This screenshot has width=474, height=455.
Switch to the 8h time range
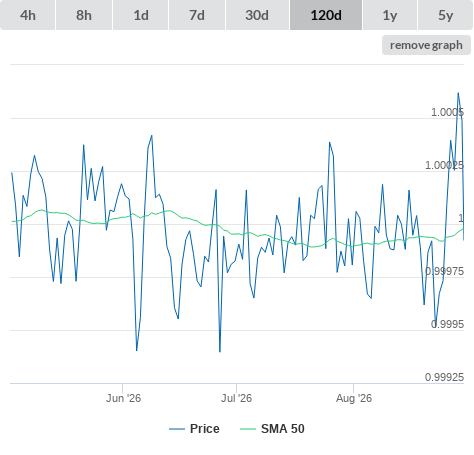coord(84,15)
